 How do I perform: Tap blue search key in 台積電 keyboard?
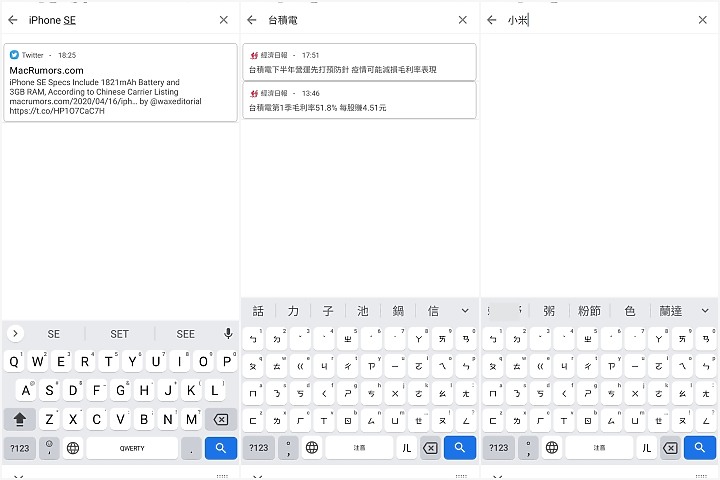coord(460,447)
